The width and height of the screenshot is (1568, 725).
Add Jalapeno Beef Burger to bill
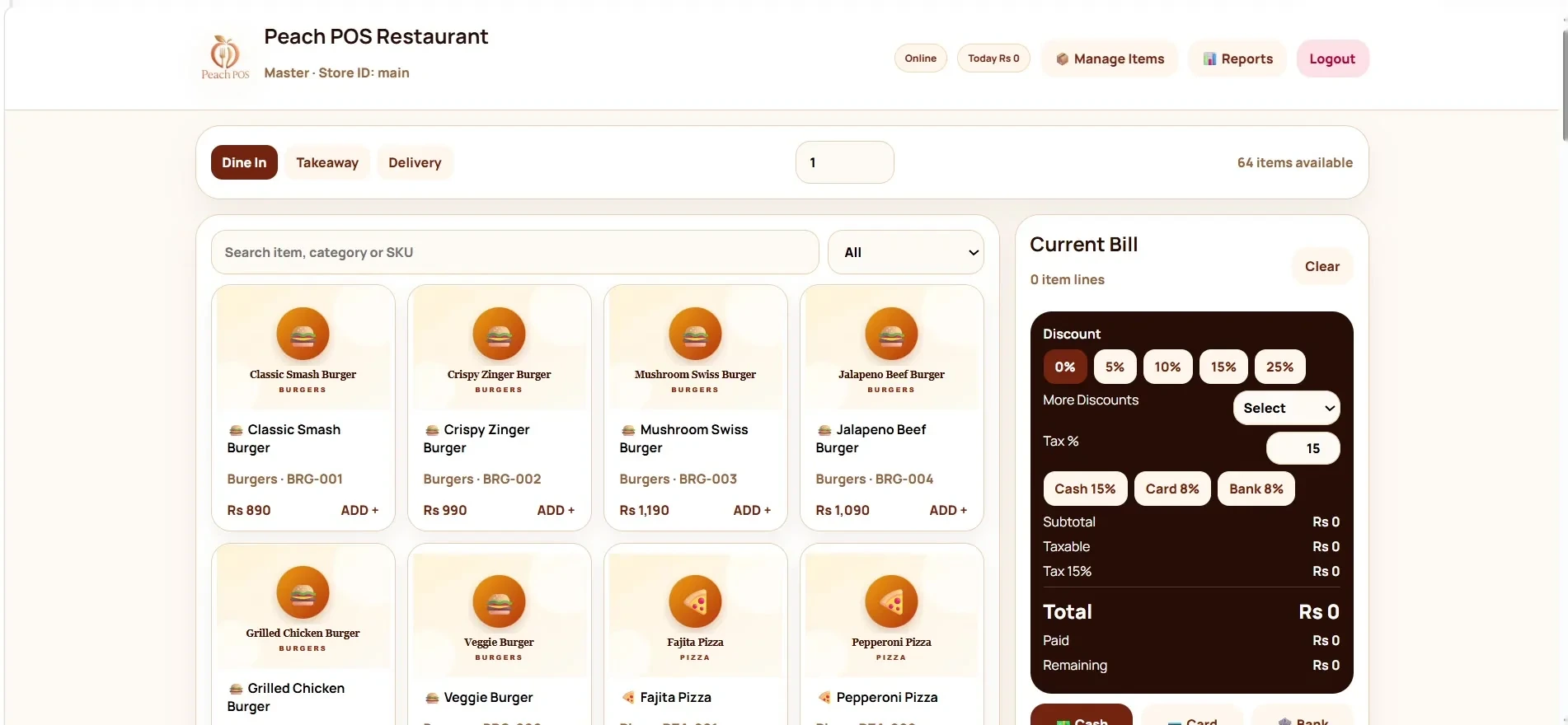coord(948,510)
